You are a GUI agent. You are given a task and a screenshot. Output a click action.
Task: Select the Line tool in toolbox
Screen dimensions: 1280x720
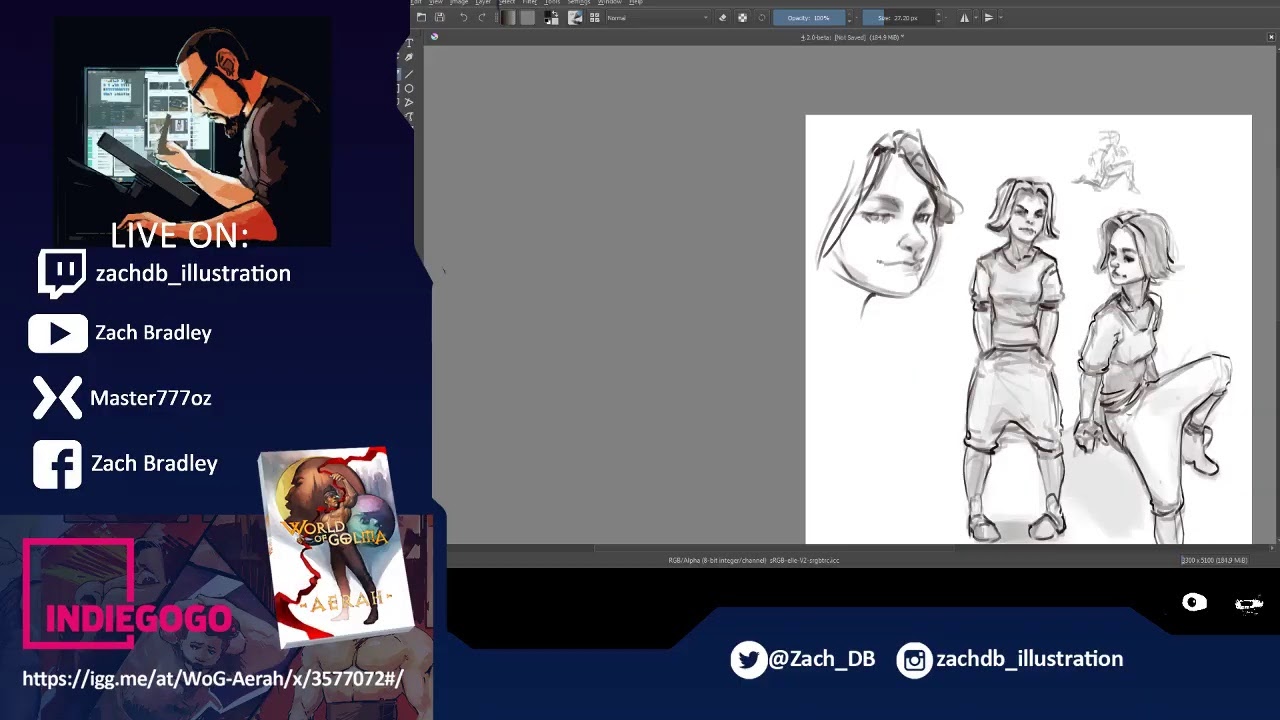point(409,74)
